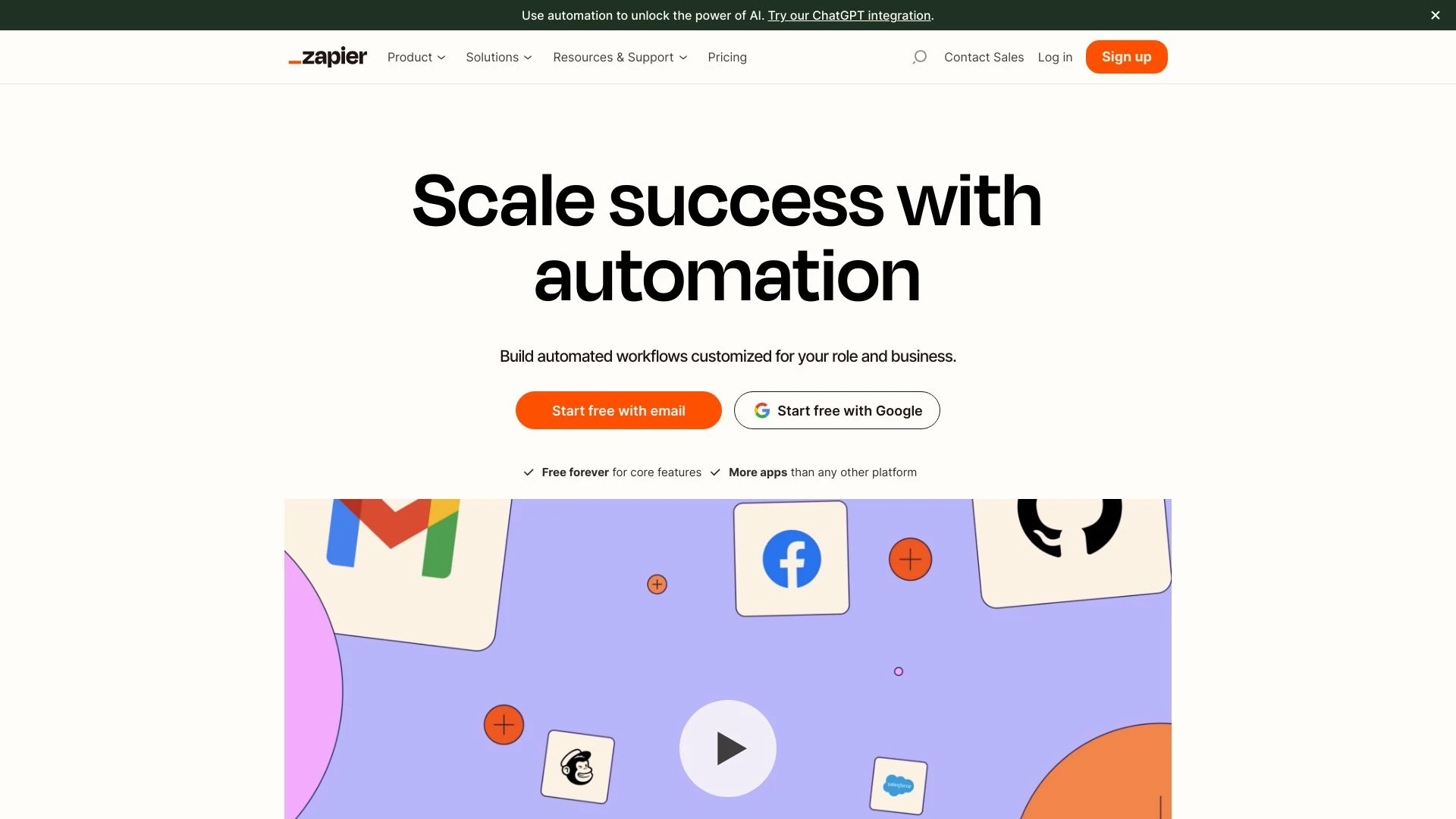Click Start free with email button
This screenshot has width=1456, height=819.
click(618, 410)
